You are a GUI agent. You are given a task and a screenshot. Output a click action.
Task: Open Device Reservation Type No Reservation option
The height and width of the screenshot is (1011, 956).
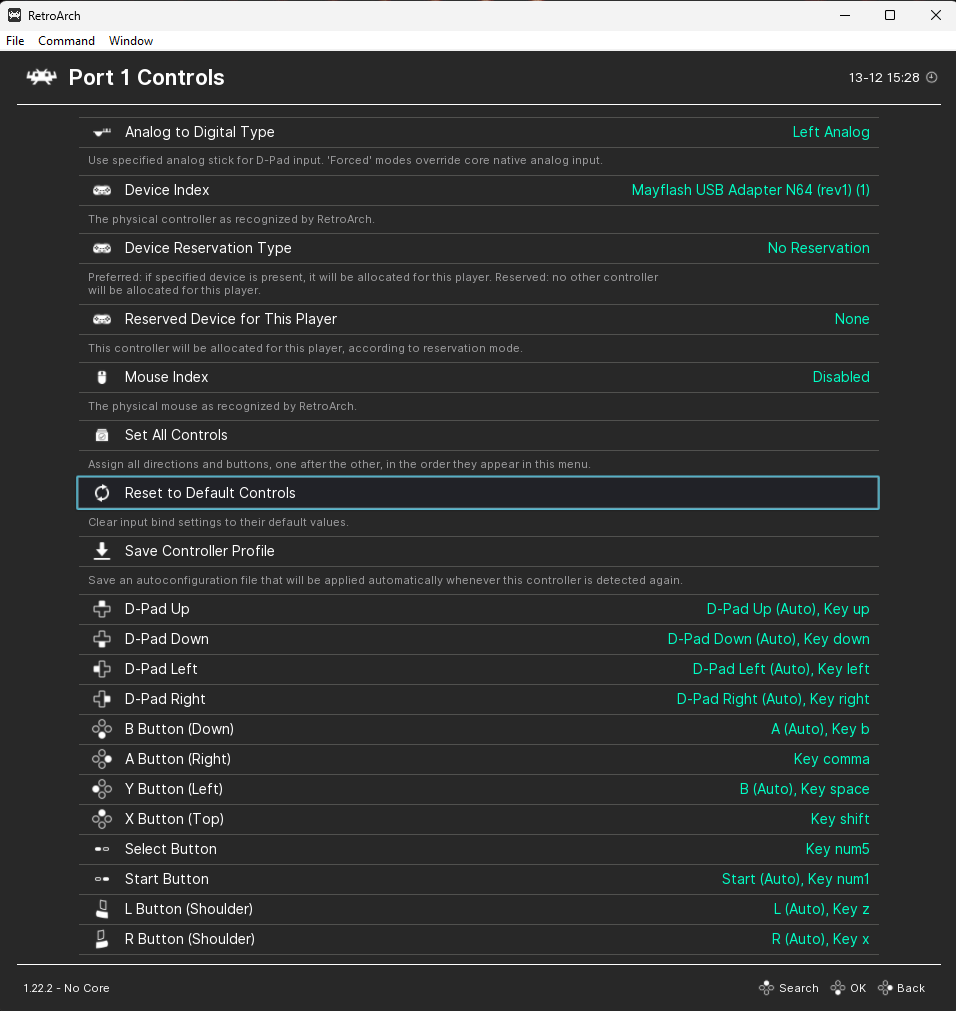pyautogui.click(x=818, y=248)
